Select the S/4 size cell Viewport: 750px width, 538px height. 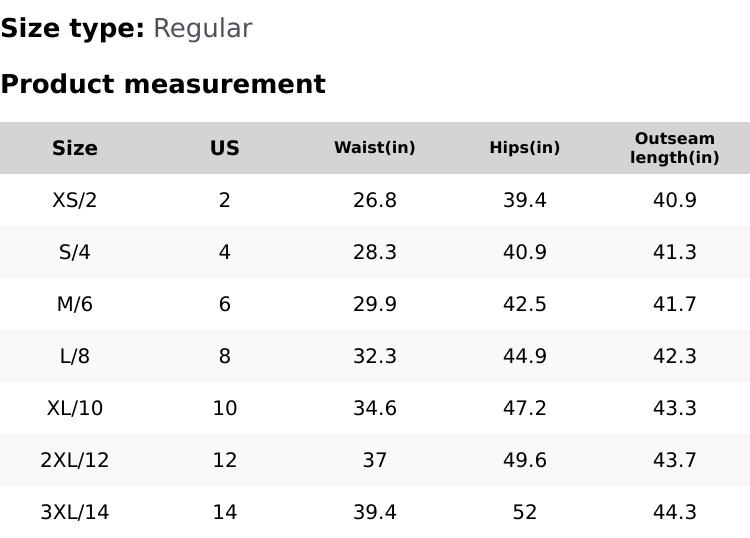[x=75, y=252]
